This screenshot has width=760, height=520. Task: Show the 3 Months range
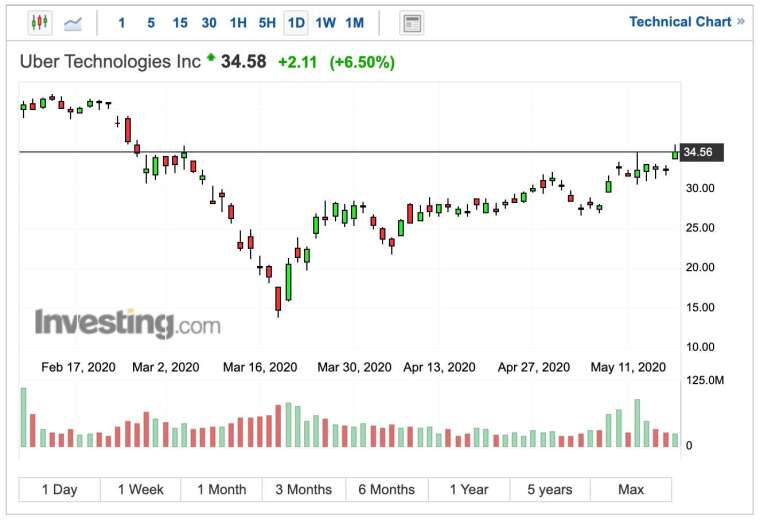coord(304,489)
